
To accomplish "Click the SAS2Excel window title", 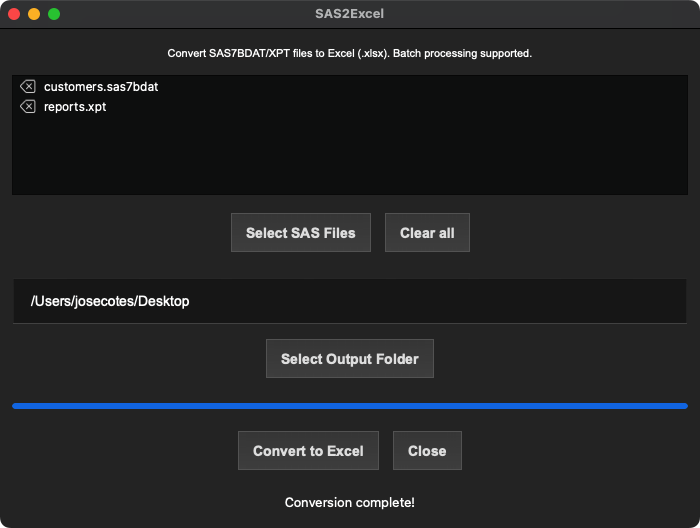I will click(x=350, y=14).
